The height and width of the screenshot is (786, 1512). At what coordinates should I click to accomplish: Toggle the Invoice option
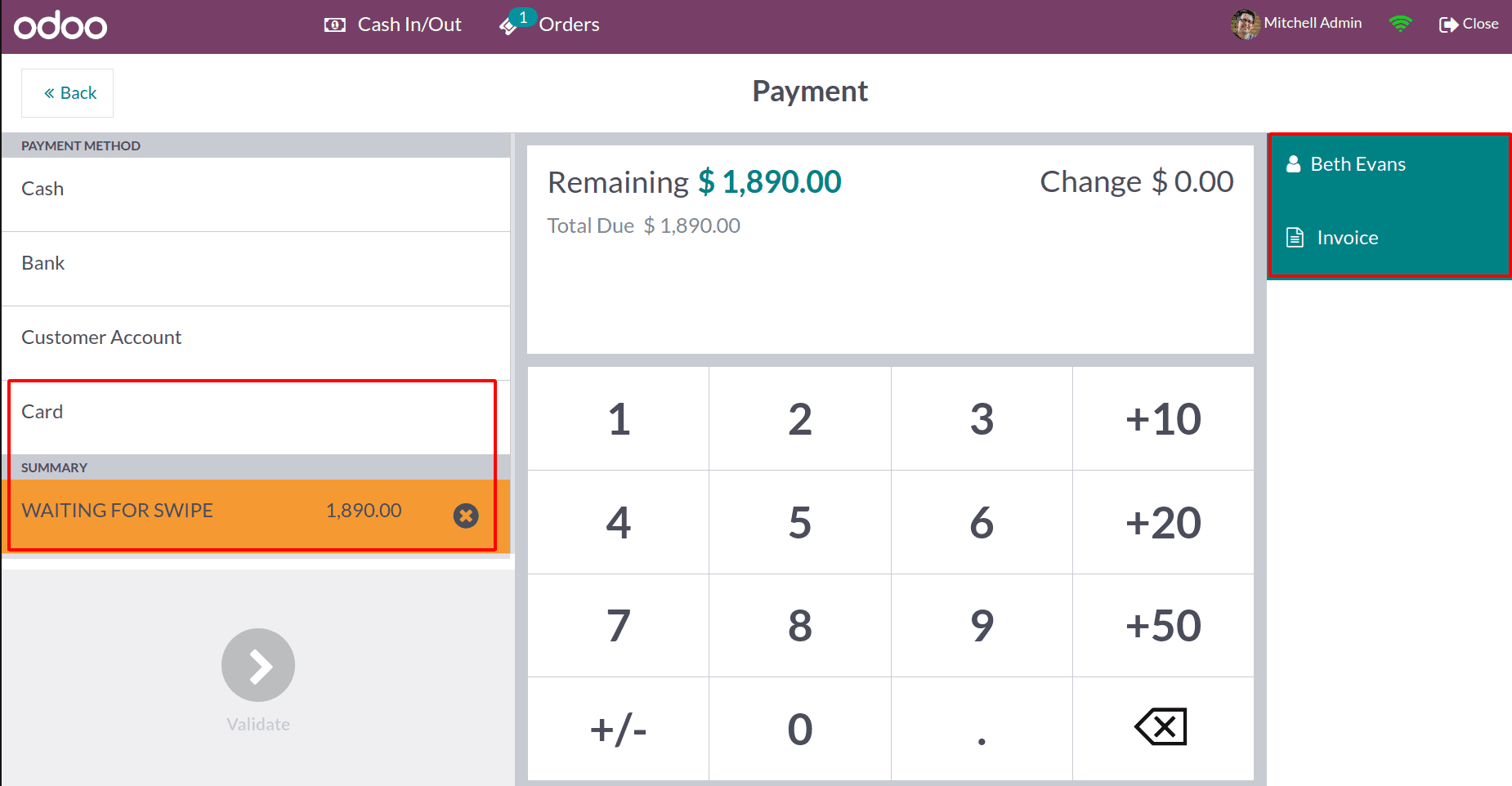(1347, 238)
